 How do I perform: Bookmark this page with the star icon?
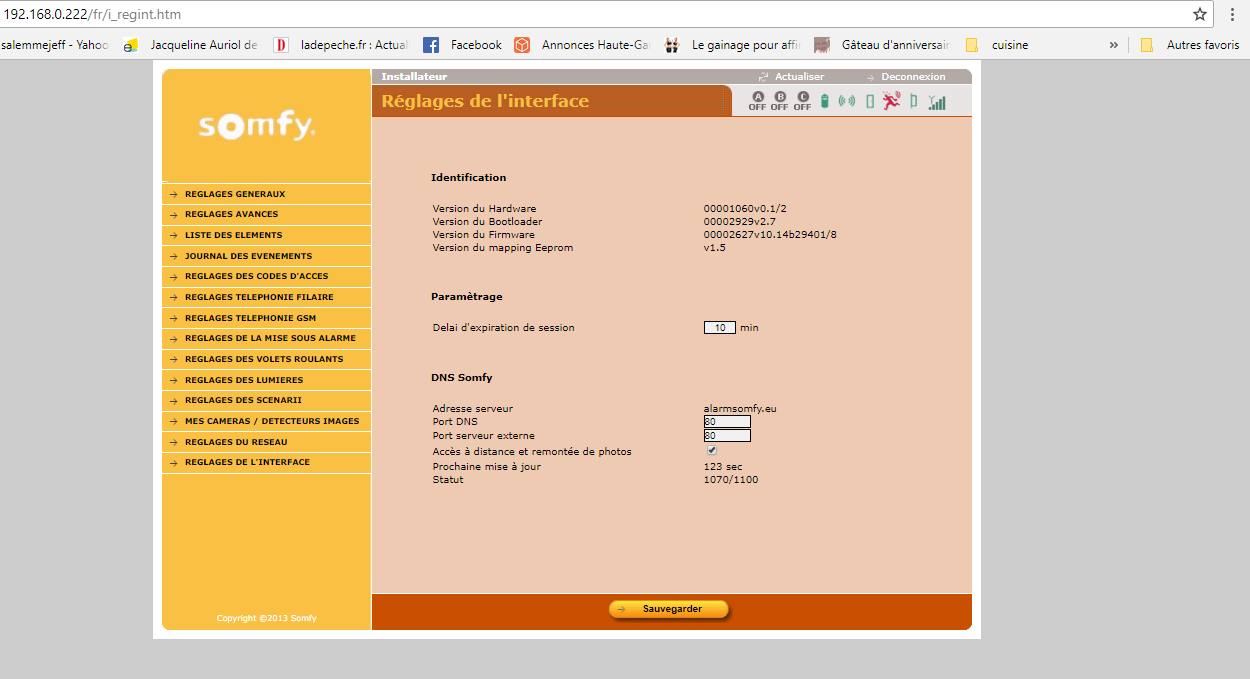click(x=1200, y=14)
